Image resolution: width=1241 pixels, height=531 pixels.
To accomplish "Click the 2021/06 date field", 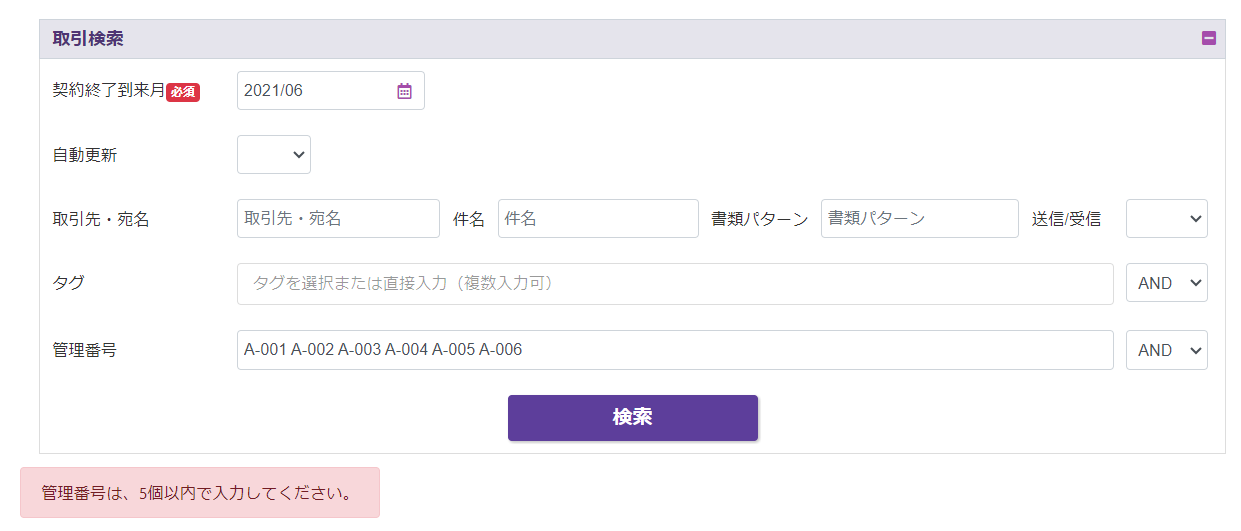I will coord(315,91).
